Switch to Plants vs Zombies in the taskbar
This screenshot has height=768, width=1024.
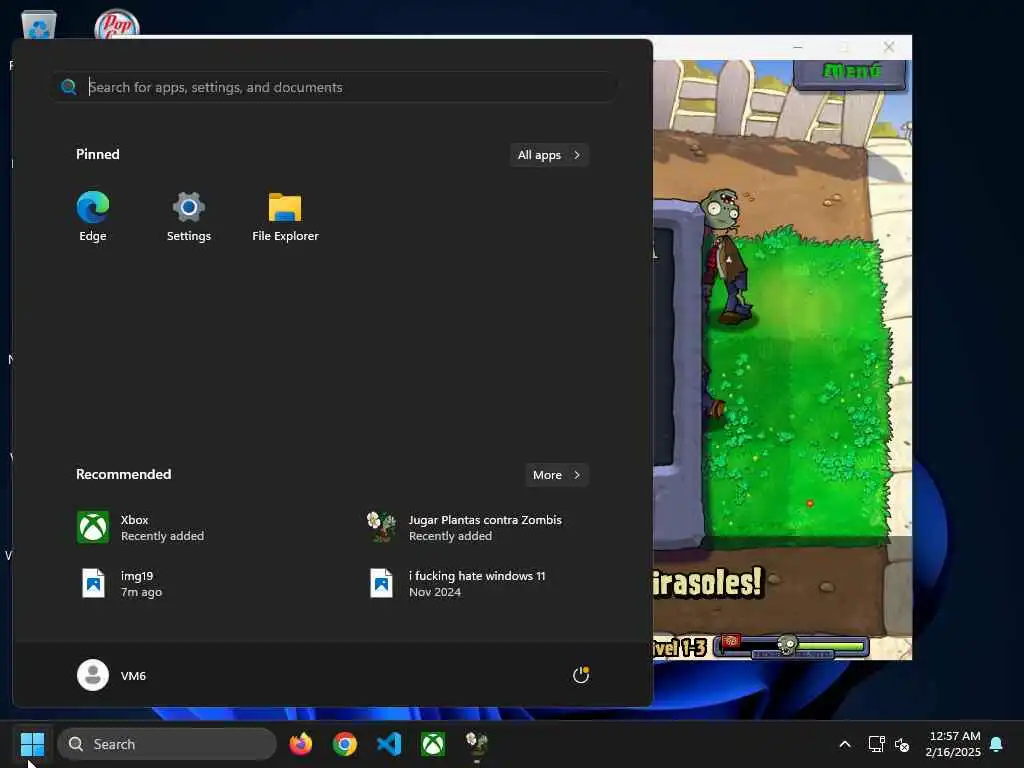pos(477,744)
